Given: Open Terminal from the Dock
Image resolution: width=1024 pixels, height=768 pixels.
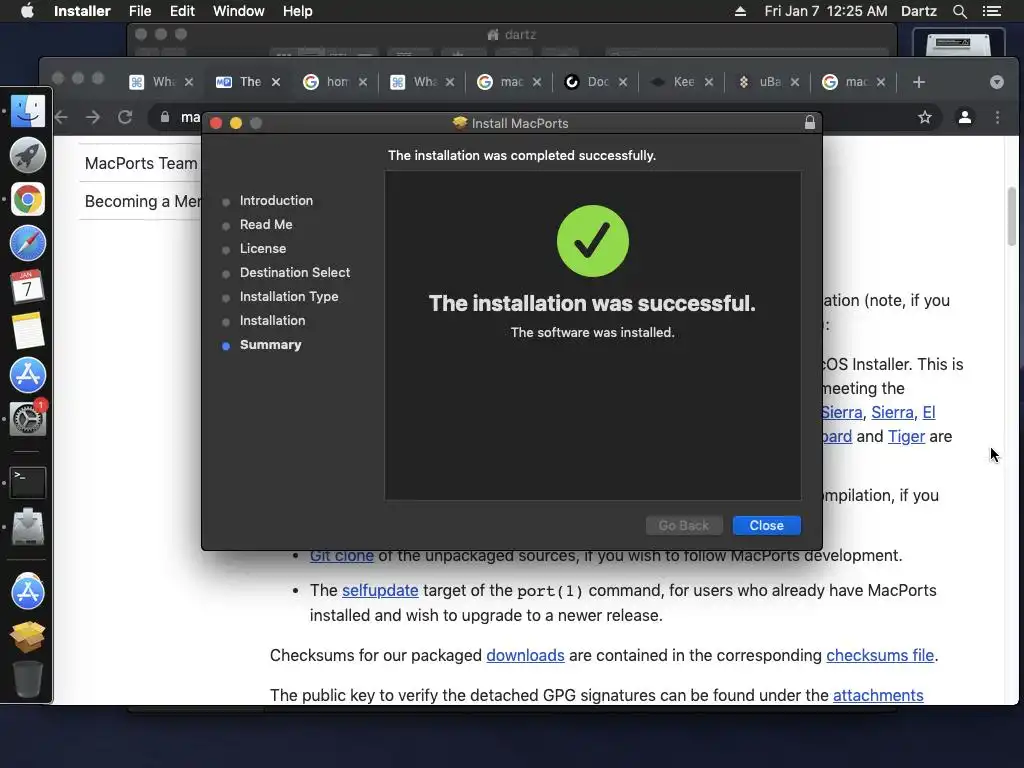Looking at the screenshot, I should coord(27,483).
